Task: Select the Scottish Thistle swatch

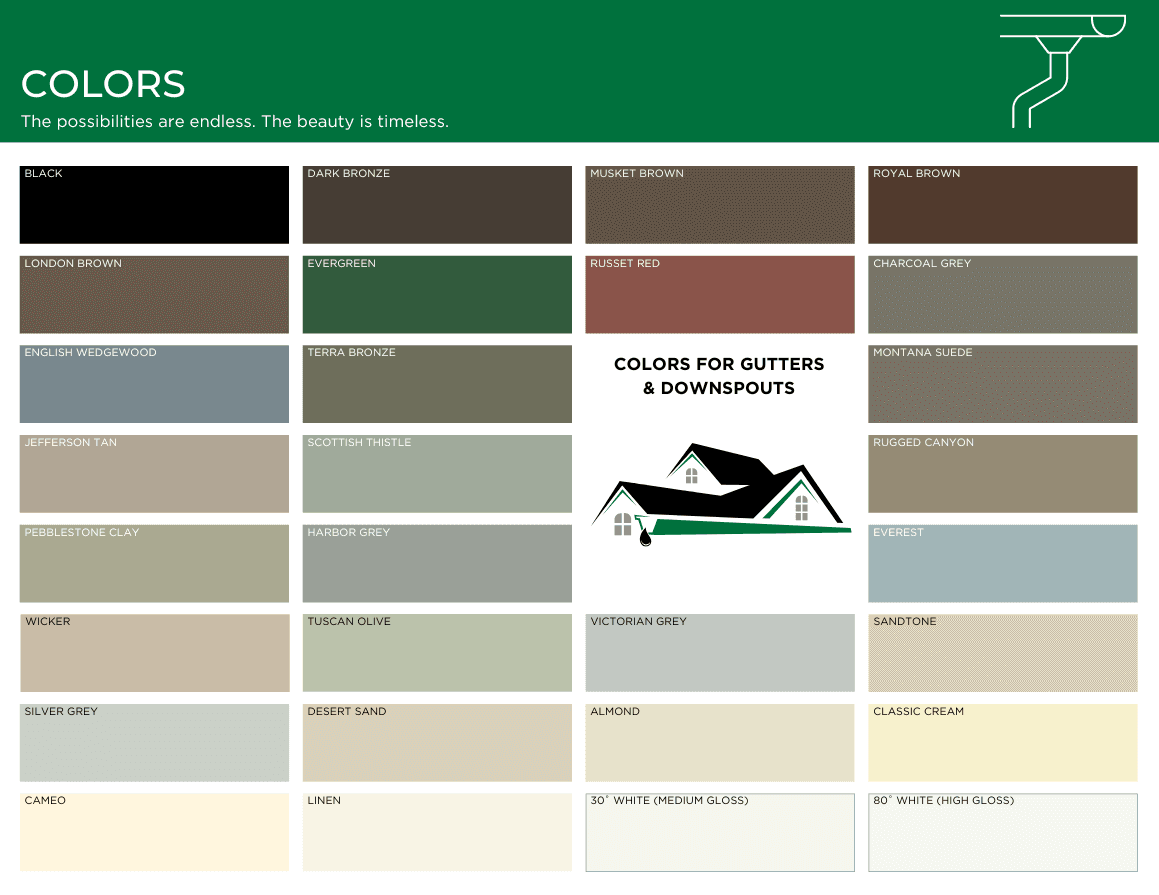Action: click(x=437, y=473)
